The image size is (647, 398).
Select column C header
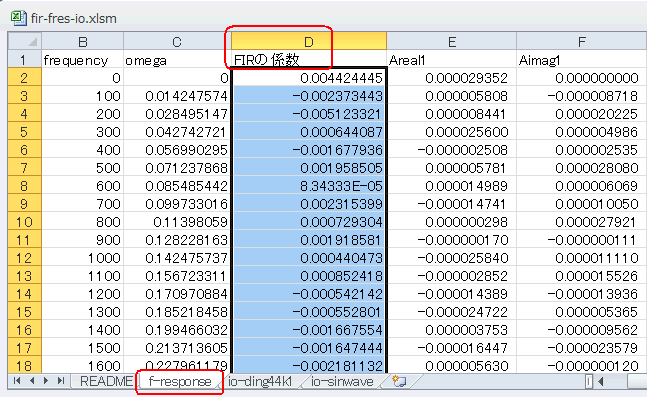click(177, 42)
